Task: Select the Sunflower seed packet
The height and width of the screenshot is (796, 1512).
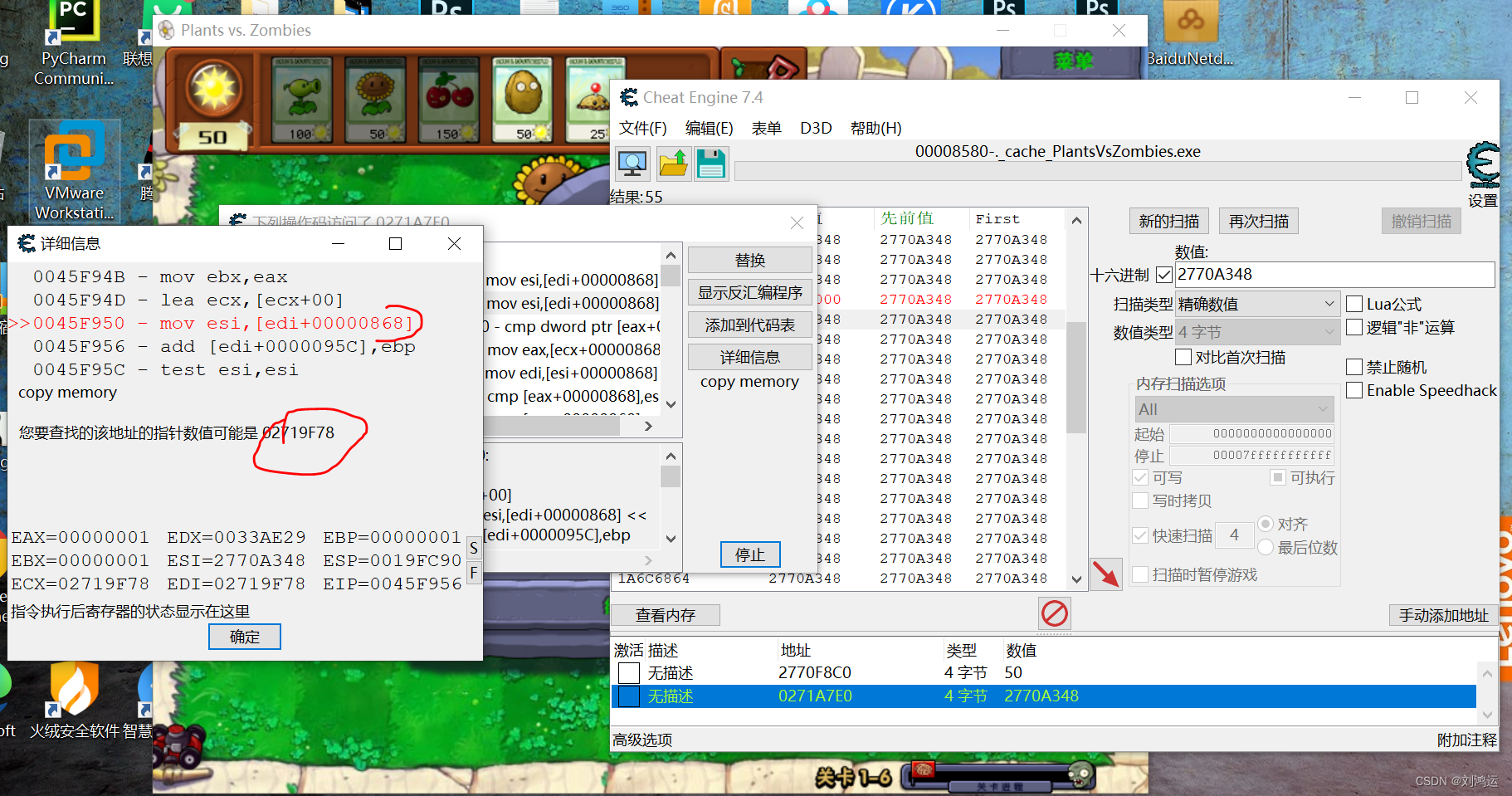Action: (x=376, y=101)
